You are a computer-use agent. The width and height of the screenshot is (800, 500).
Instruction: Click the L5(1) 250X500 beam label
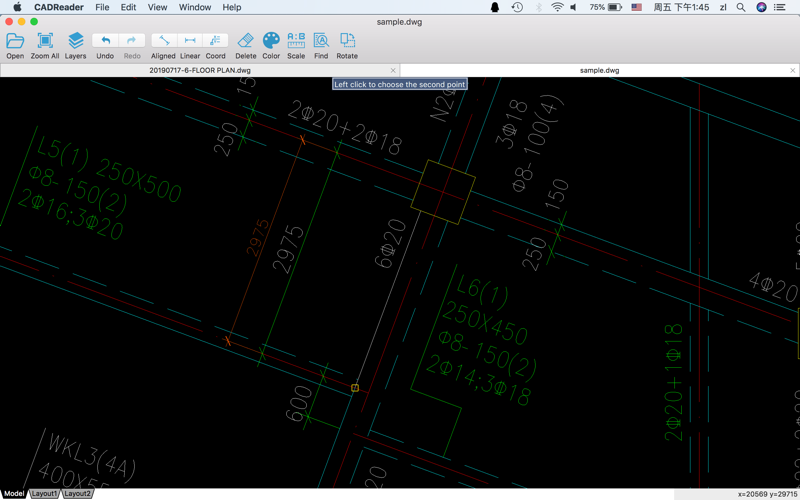click(108, 170)
